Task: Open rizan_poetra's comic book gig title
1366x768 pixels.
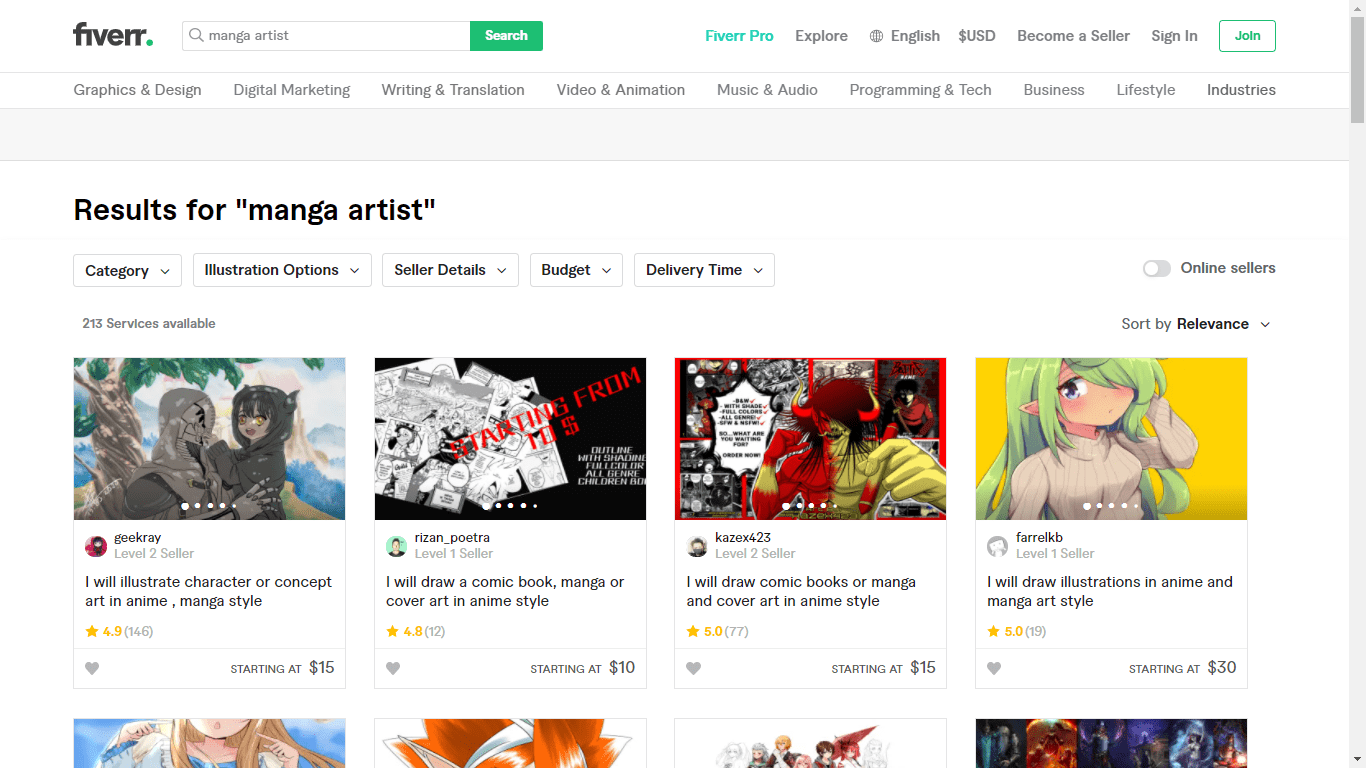Action: [x=505, y=591]
